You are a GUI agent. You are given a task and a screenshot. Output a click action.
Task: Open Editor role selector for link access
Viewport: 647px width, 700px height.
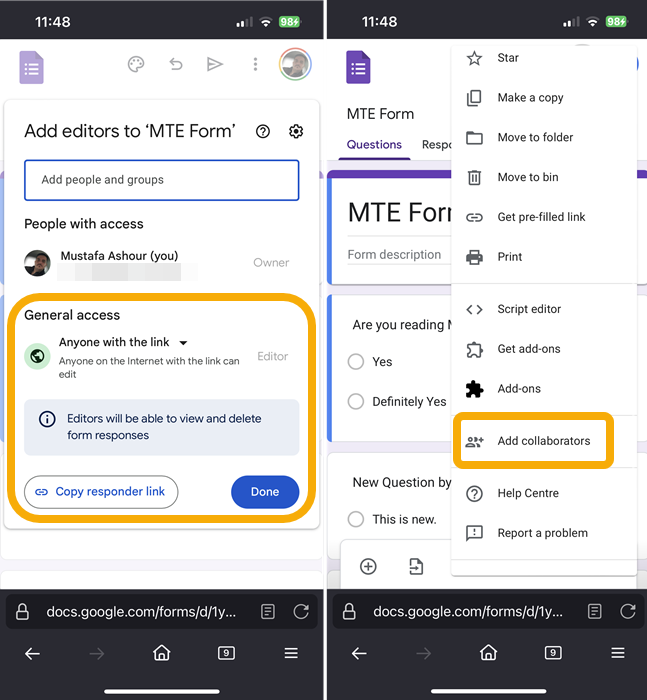272,356
